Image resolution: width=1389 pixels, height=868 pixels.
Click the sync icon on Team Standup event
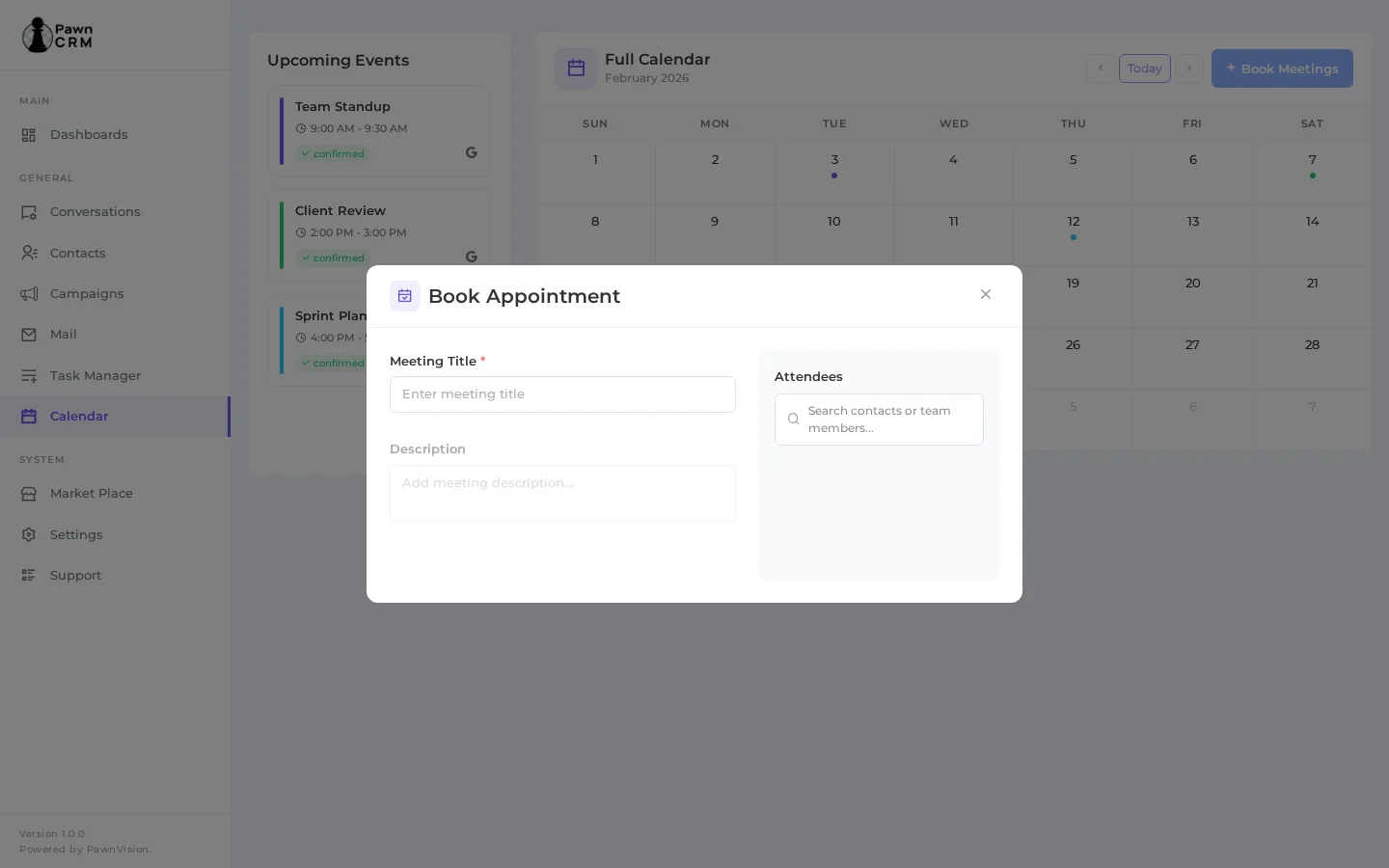click(472, 152)
